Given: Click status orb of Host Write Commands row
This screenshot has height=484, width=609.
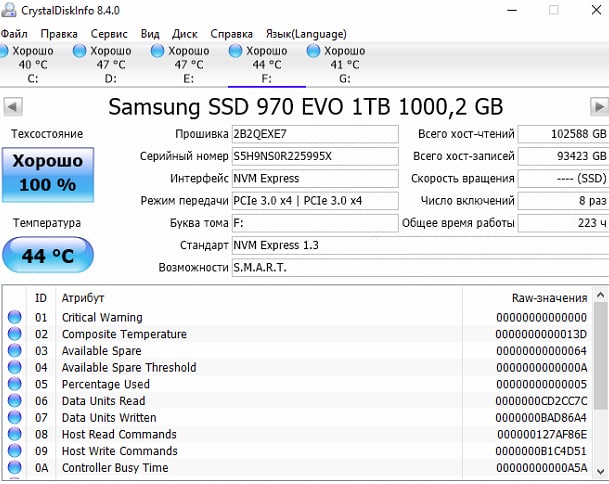Looking at the screenshot, I should tap(15, 451).
